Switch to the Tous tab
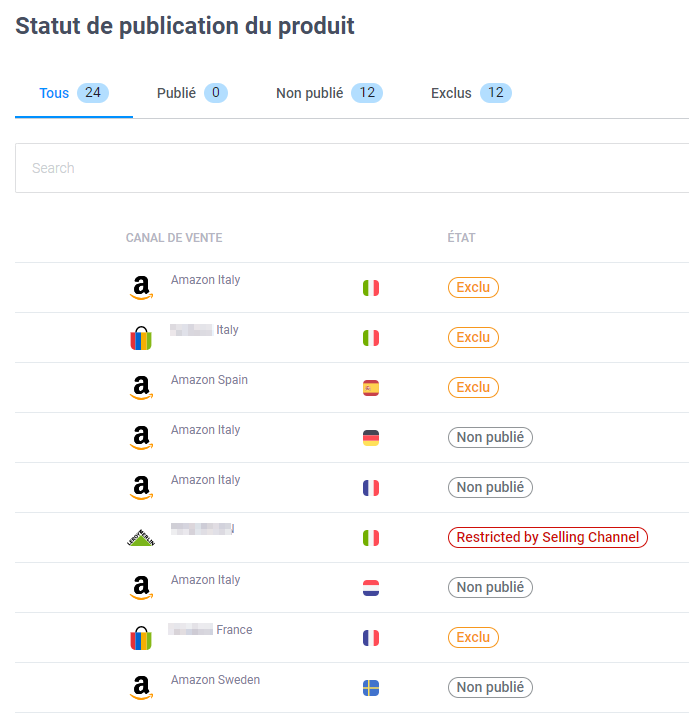The width and height of the screenshot is (689, 715). coord(73,94)
